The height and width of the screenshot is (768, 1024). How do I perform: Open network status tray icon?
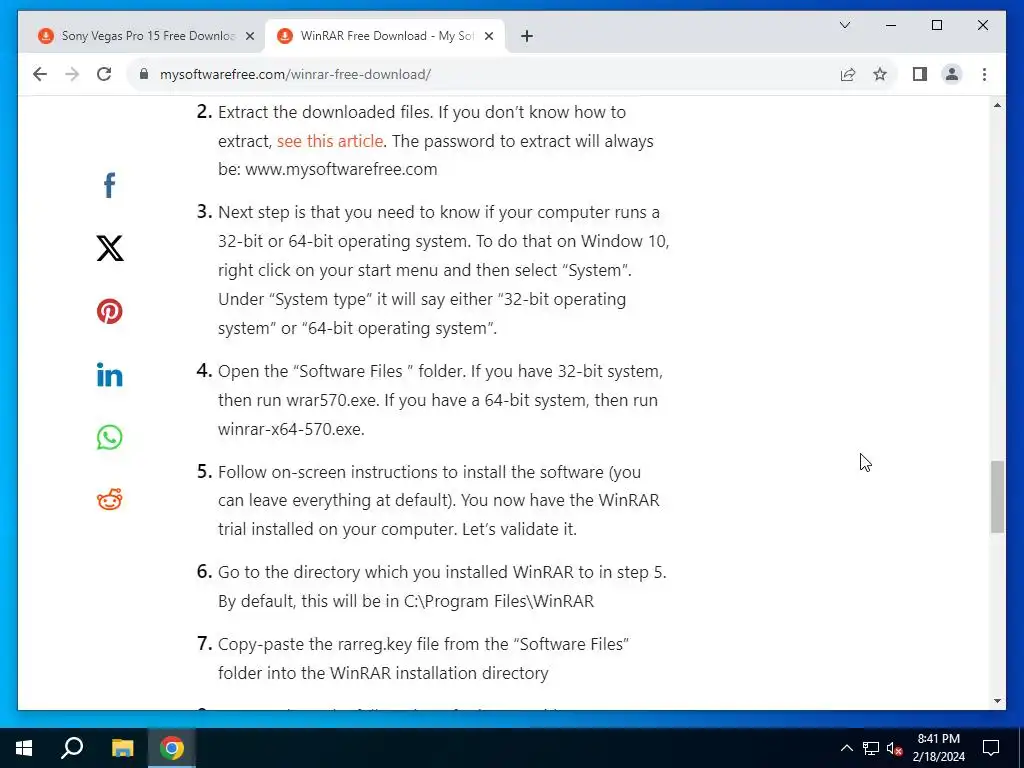click(x=871, y=748)
